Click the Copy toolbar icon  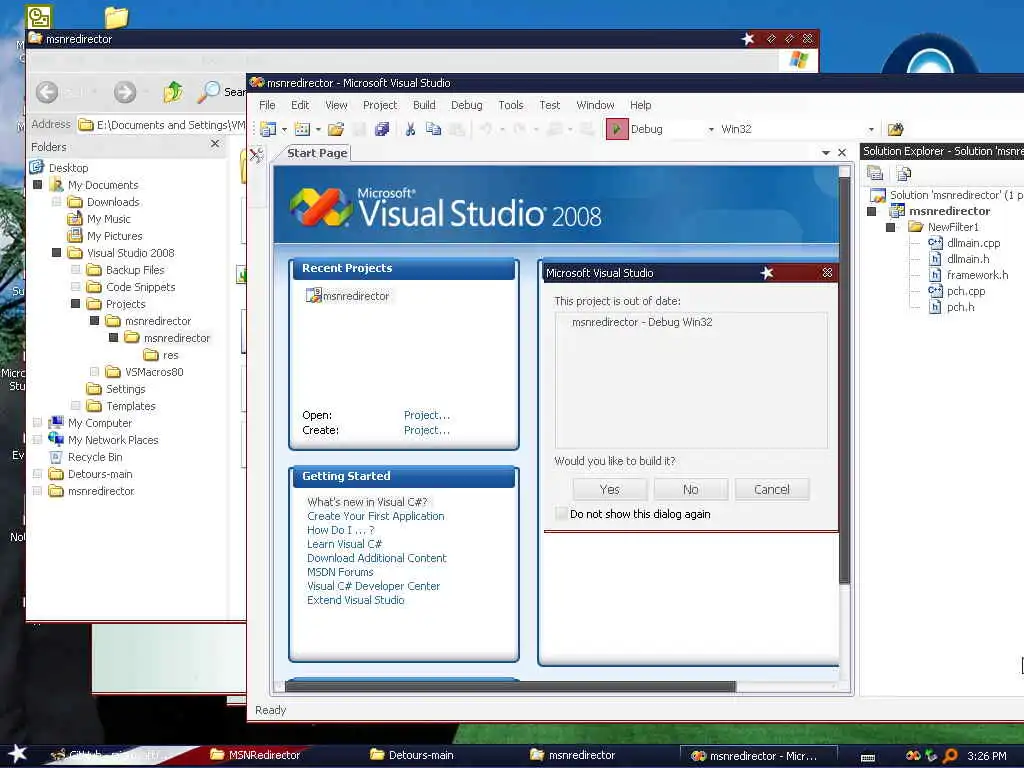pos(433,129)
